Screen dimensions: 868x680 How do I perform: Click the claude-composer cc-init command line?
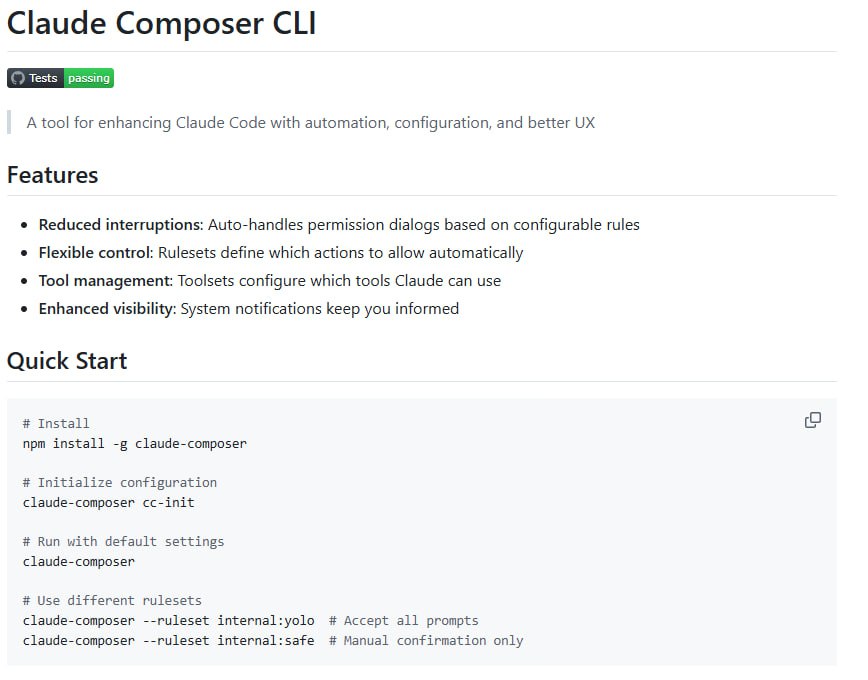(x=108, y=503)
